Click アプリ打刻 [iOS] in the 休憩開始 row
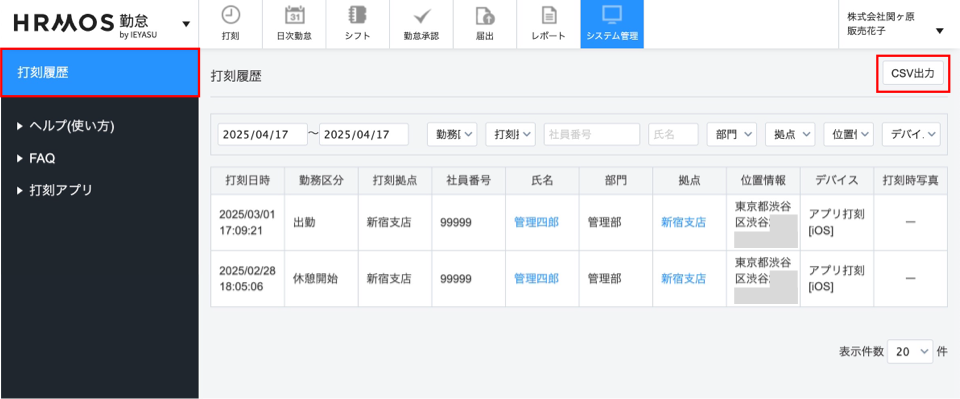The width and height of the screenshot is (960, 399). 836,279
